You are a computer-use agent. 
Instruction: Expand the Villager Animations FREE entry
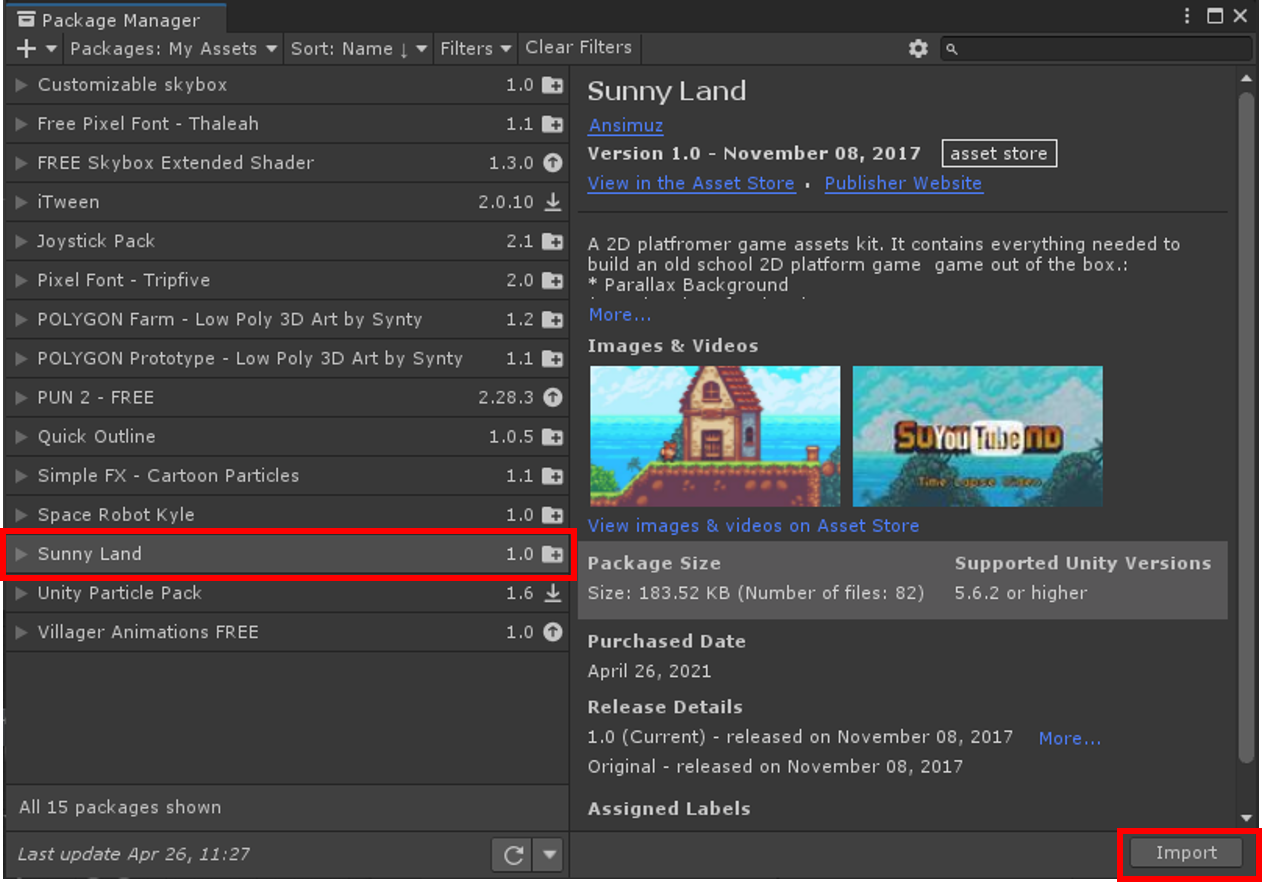coord(21,632)
